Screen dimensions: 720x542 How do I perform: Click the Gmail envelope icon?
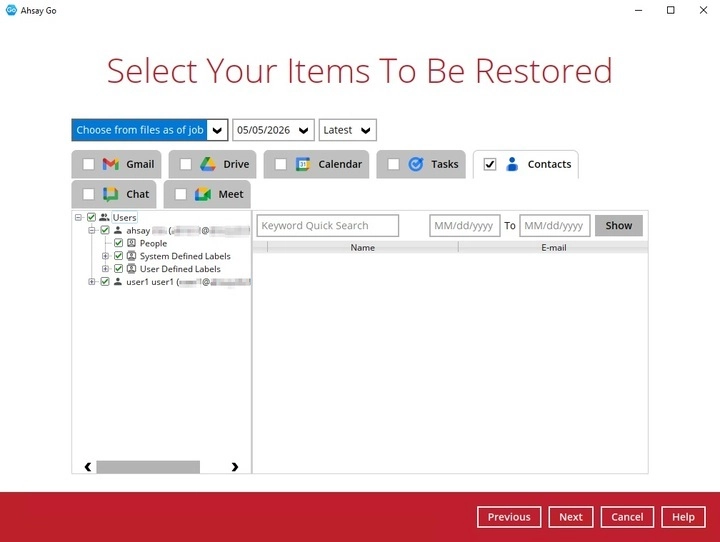[111, 164]
